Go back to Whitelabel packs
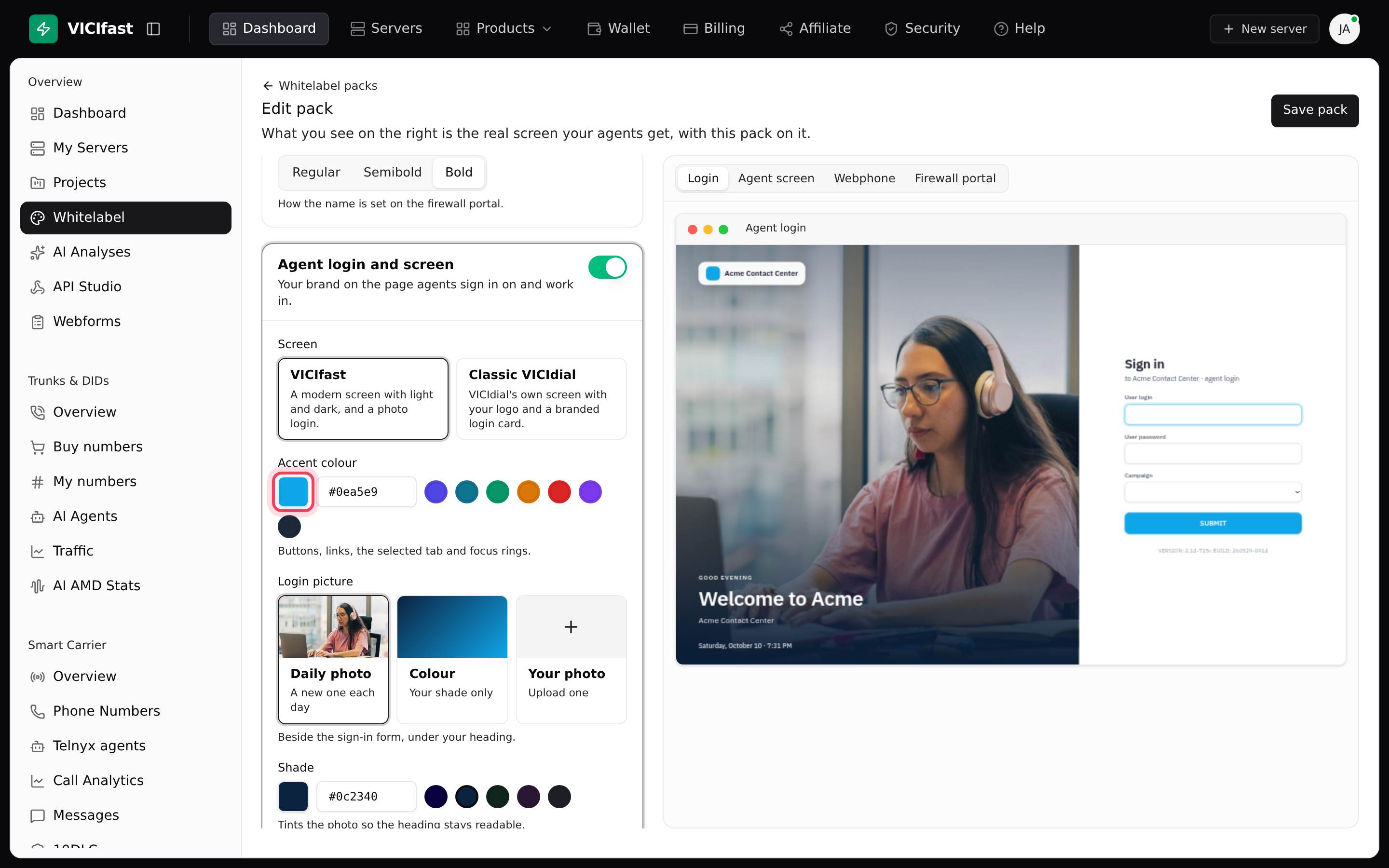This screenshot has width=1389, height=868. click(x=320, y=85)
